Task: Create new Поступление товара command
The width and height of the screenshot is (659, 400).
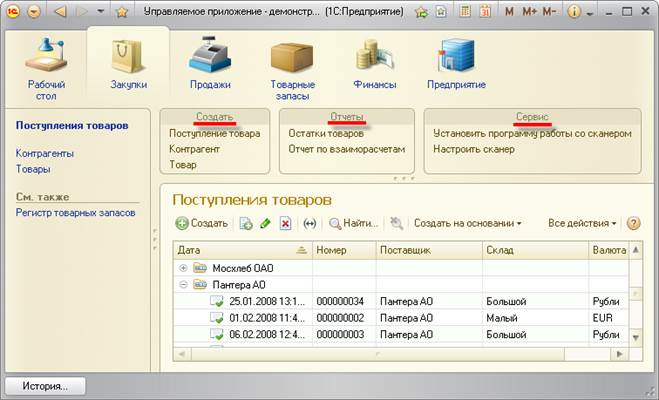Action: pyautogui.click(x=215, y=134)
